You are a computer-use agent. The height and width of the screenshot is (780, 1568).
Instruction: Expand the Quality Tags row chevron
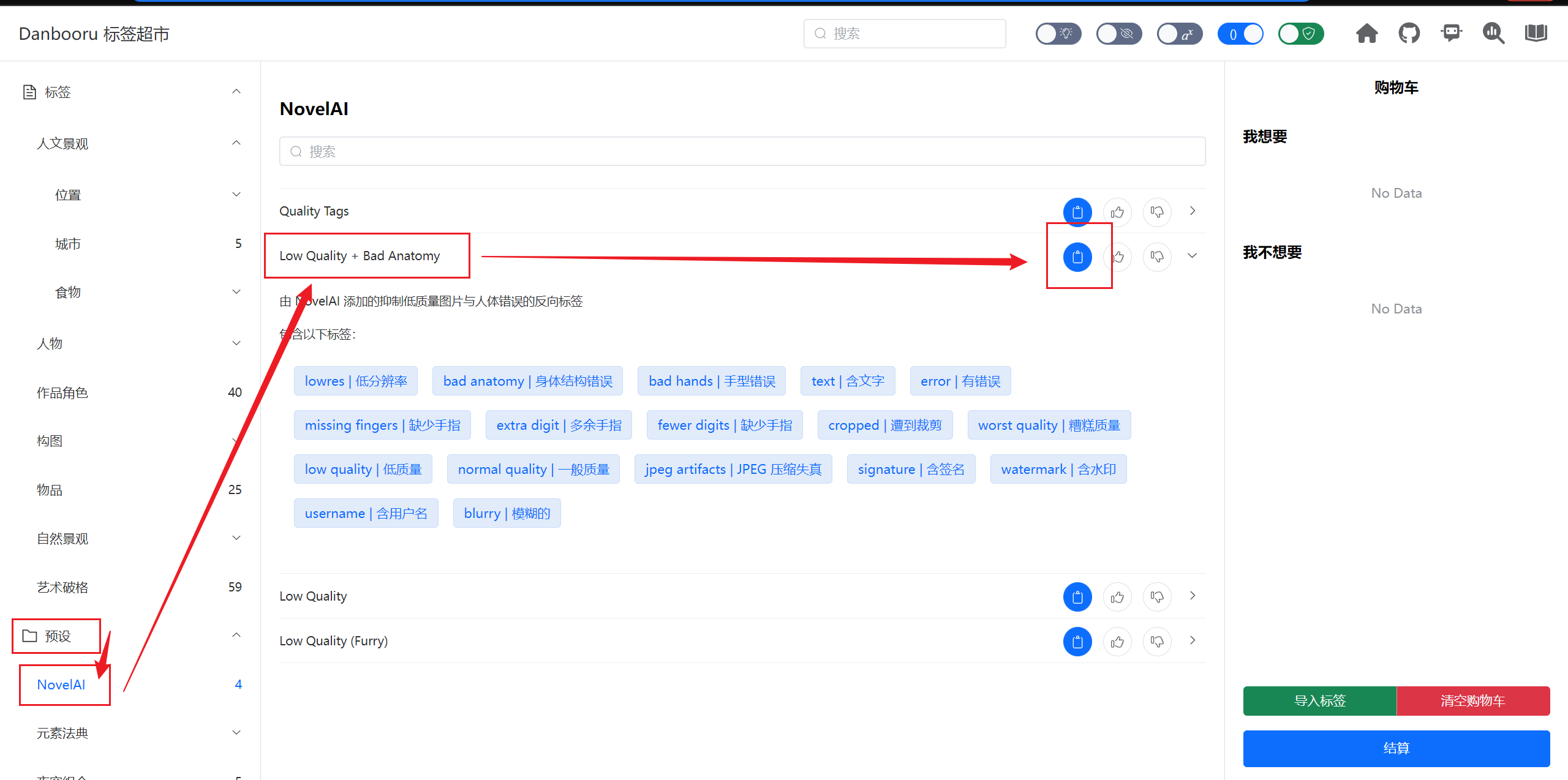1193,211
